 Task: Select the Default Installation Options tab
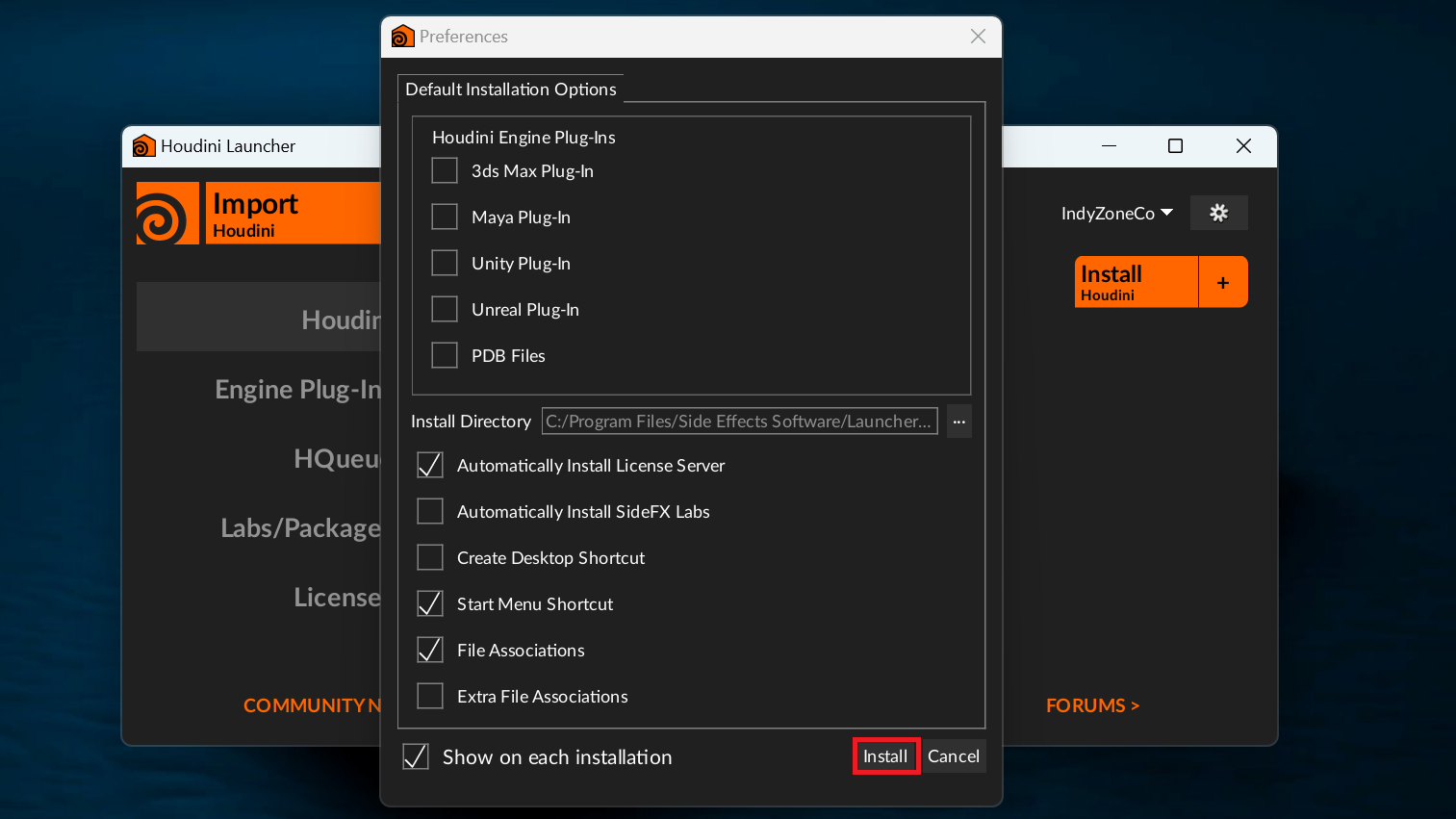click(511, 89)
